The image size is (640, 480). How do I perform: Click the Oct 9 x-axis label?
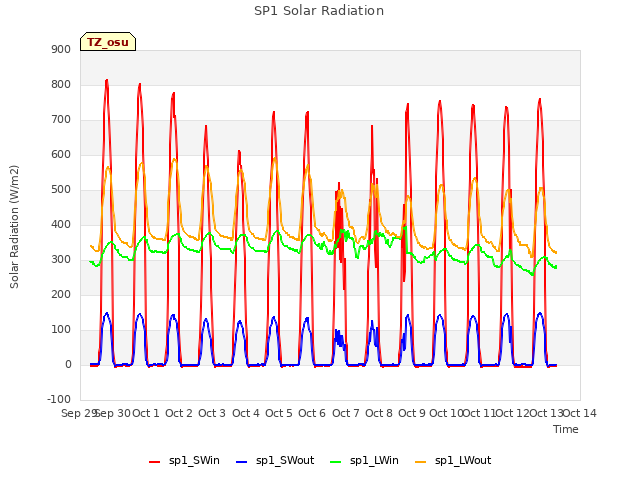click(x=412, y=413)
